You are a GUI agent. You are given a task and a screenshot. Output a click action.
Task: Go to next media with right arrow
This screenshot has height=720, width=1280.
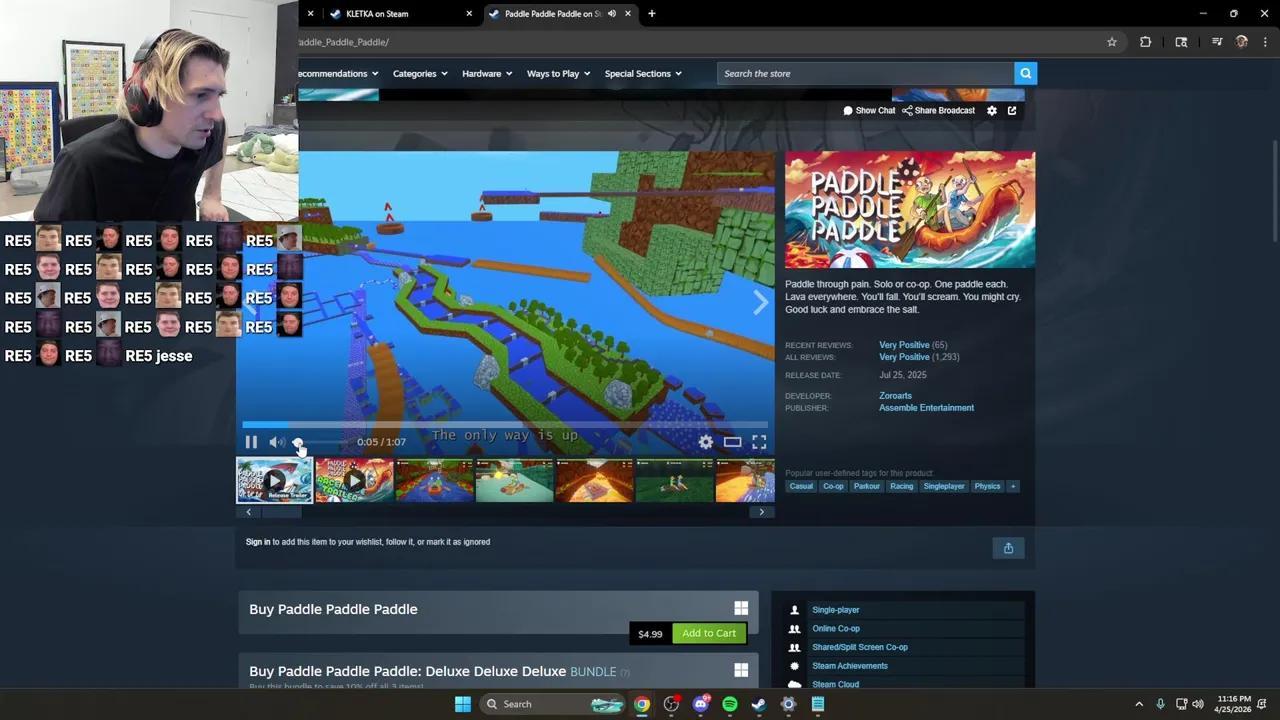(760, 302)
